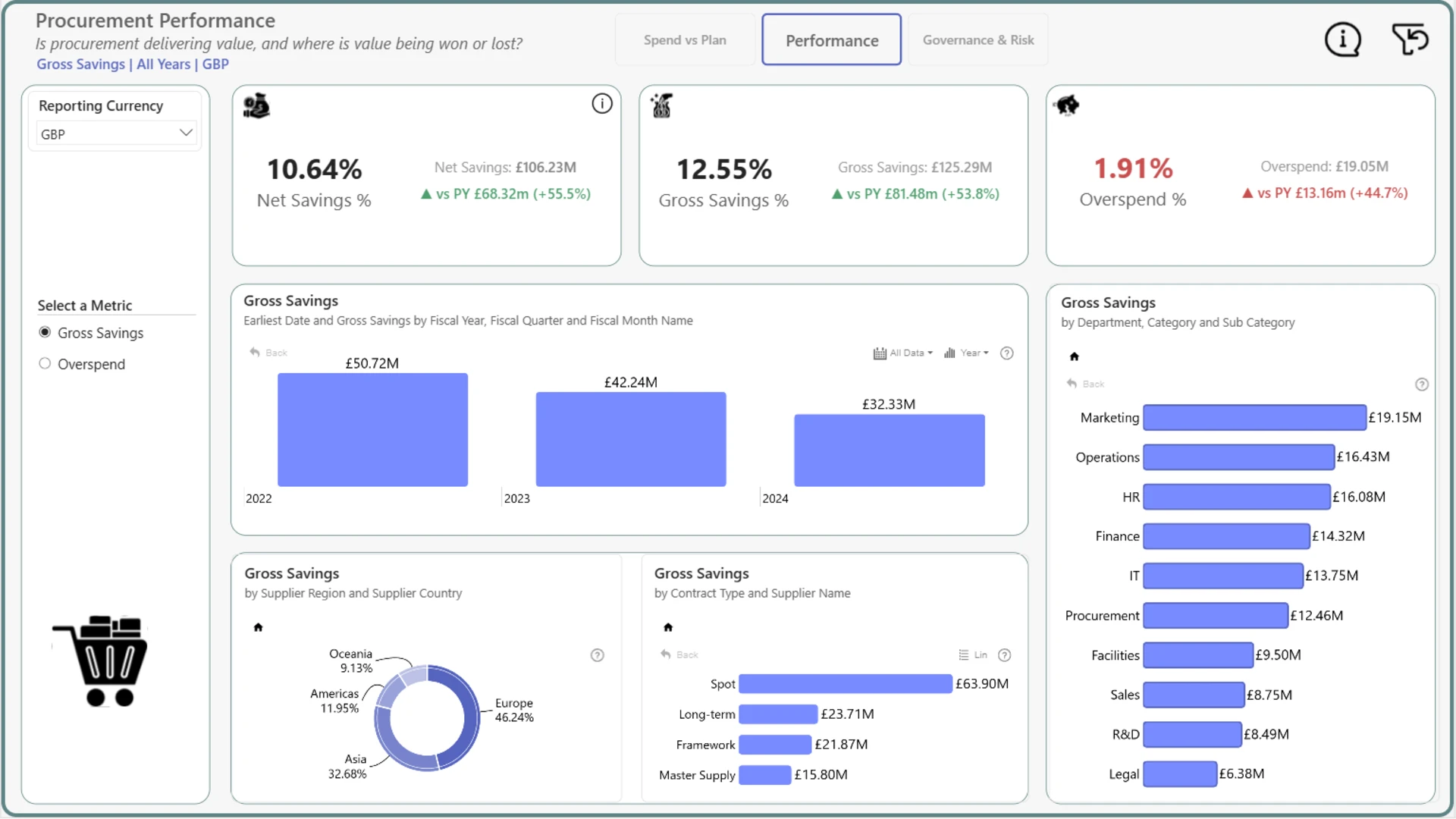Click the piggy bank Overspend icon
This screenshot has height=819, width=1456.
coord(1068,105)
